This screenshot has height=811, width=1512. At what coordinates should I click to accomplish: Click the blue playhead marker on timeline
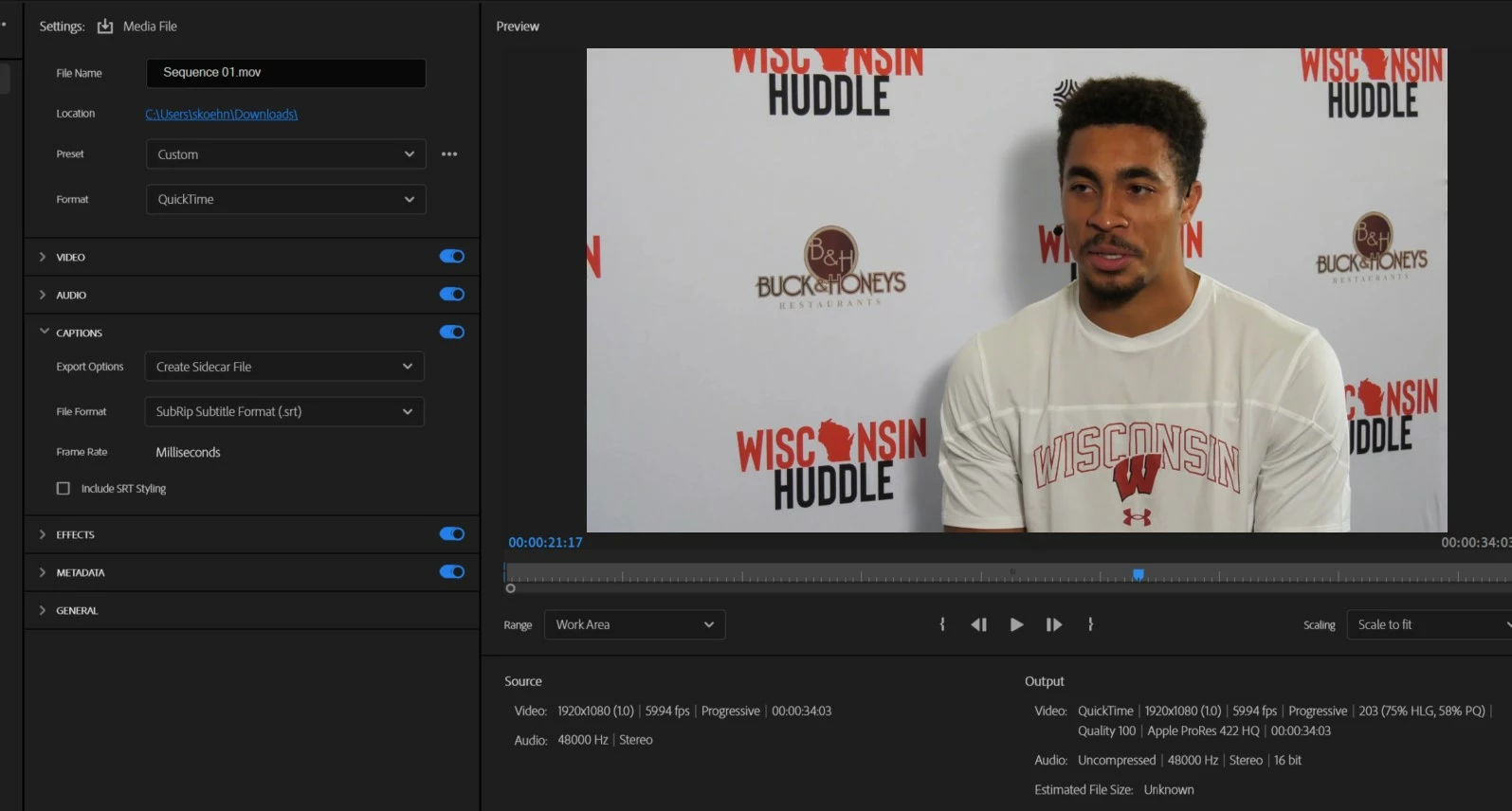[1139, 574]
